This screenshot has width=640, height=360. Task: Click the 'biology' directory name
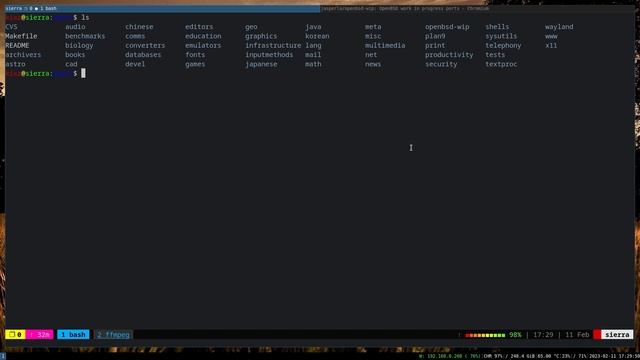coord(79,46)
